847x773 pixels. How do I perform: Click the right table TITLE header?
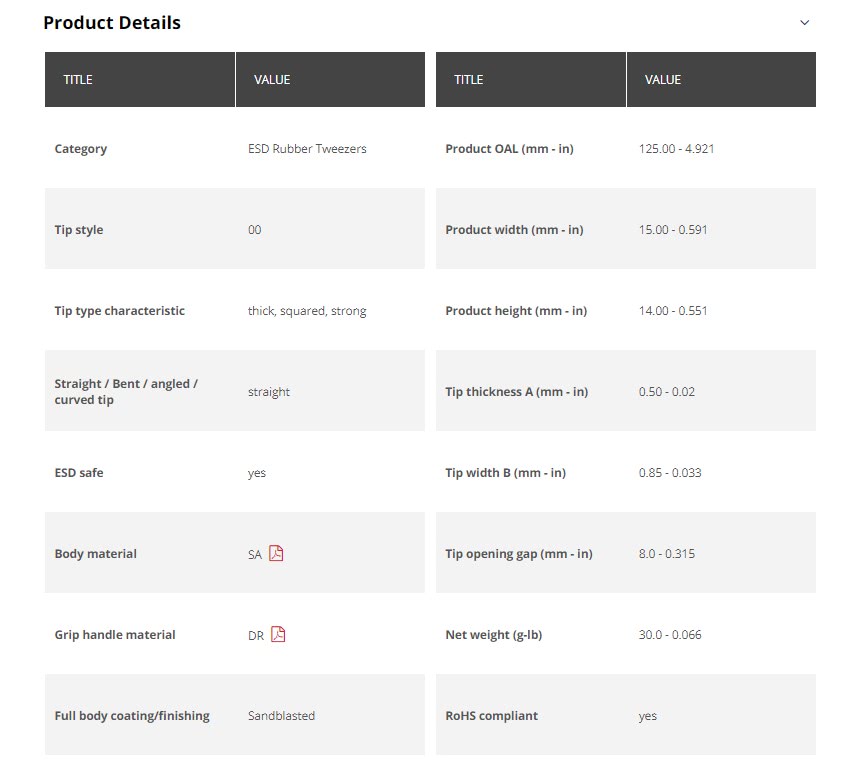[468, 80]
